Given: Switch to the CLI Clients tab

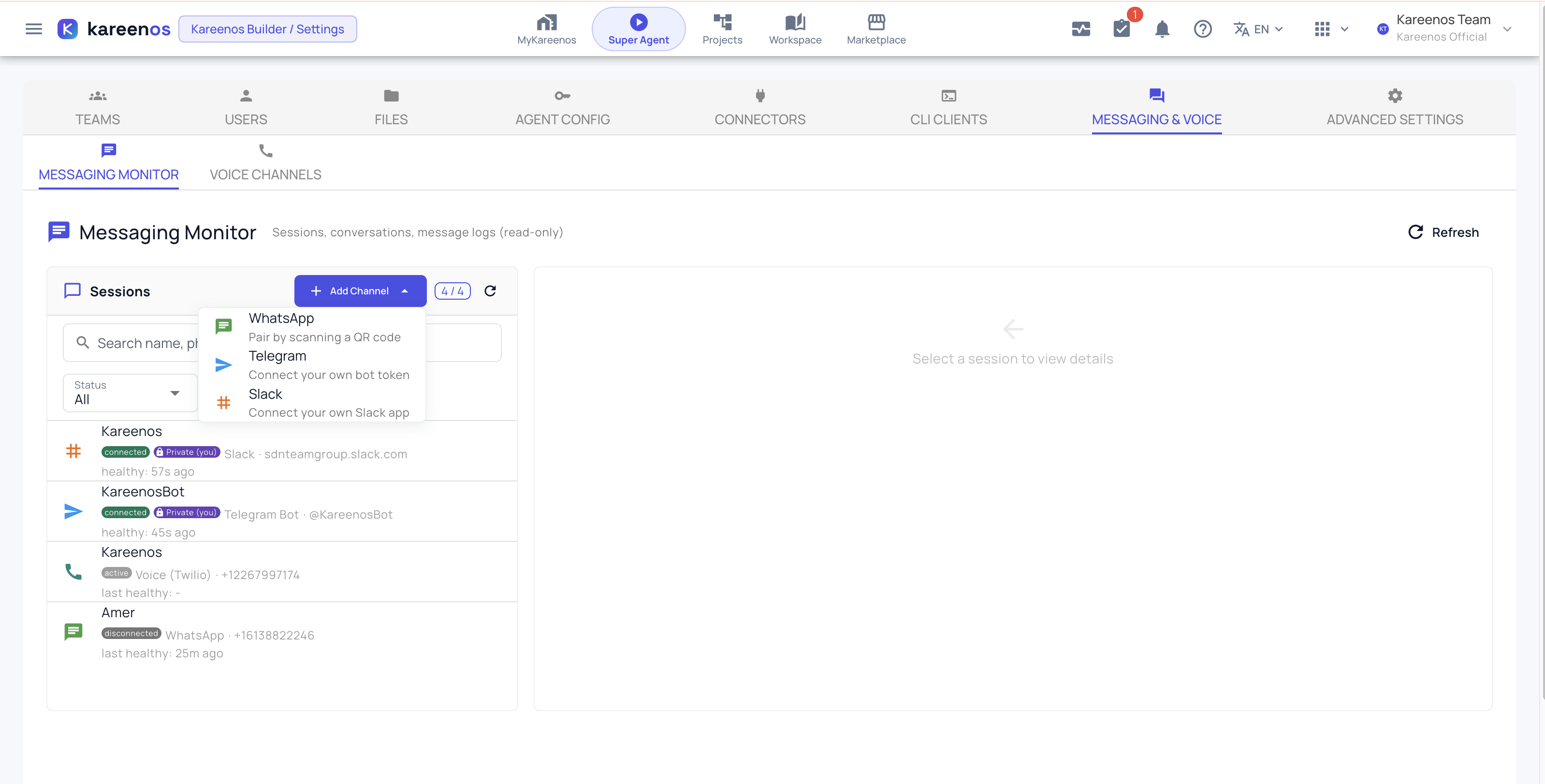Looking at the screenshot, I should [x=948, y=108].
